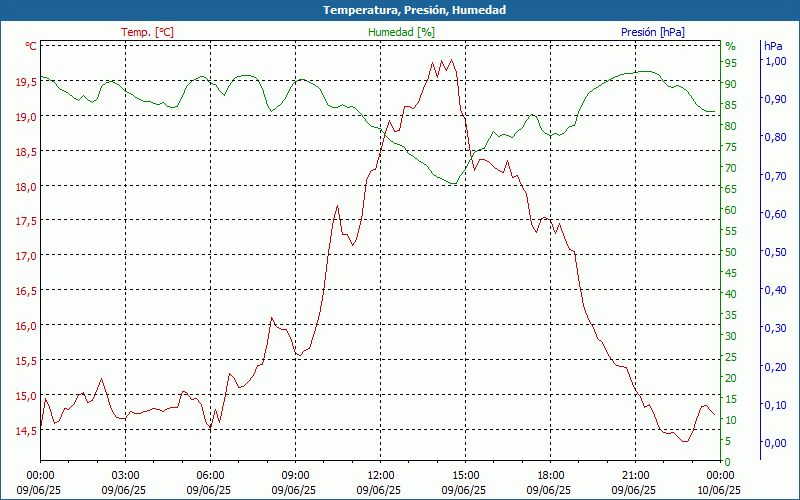Click the '0,90' pressure axis value

pos(775,99)
